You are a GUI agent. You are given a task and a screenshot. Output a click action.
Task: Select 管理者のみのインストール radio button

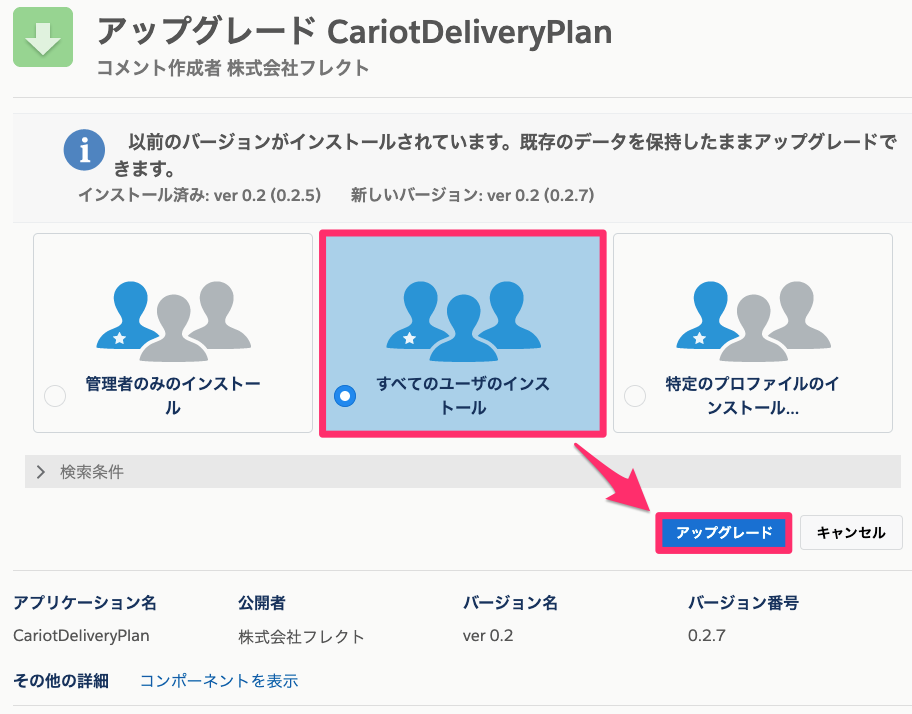point(55,396)
